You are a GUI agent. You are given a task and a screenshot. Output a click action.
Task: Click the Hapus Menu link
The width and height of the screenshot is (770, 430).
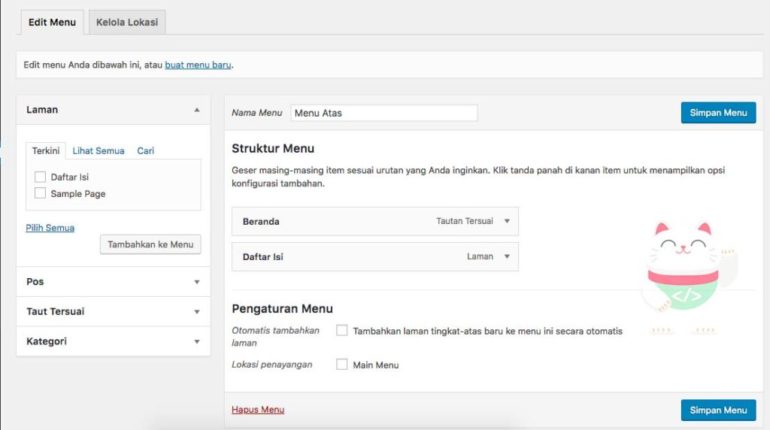coord(258,410)
